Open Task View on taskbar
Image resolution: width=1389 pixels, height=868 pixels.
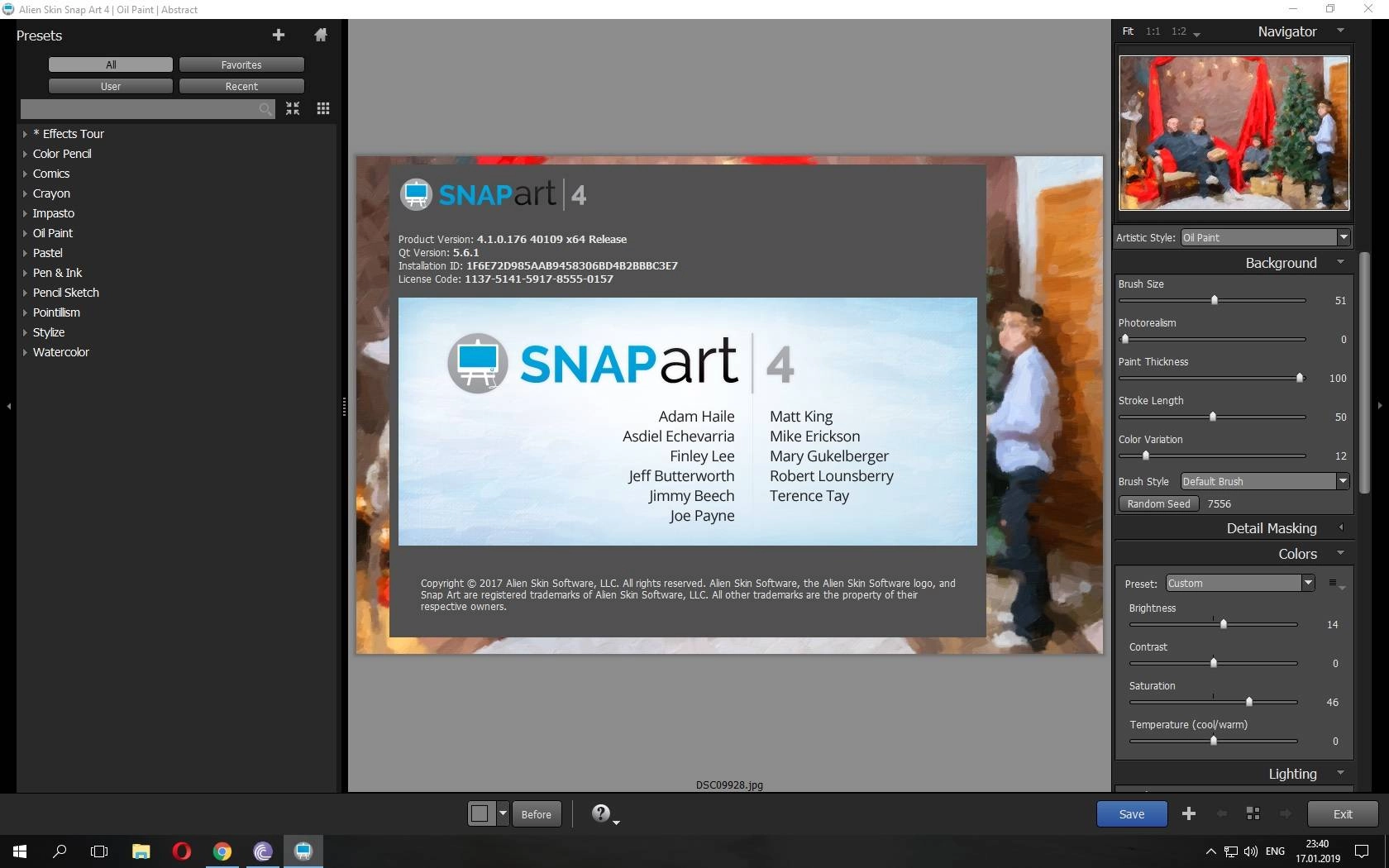click(x=99, y=851)
